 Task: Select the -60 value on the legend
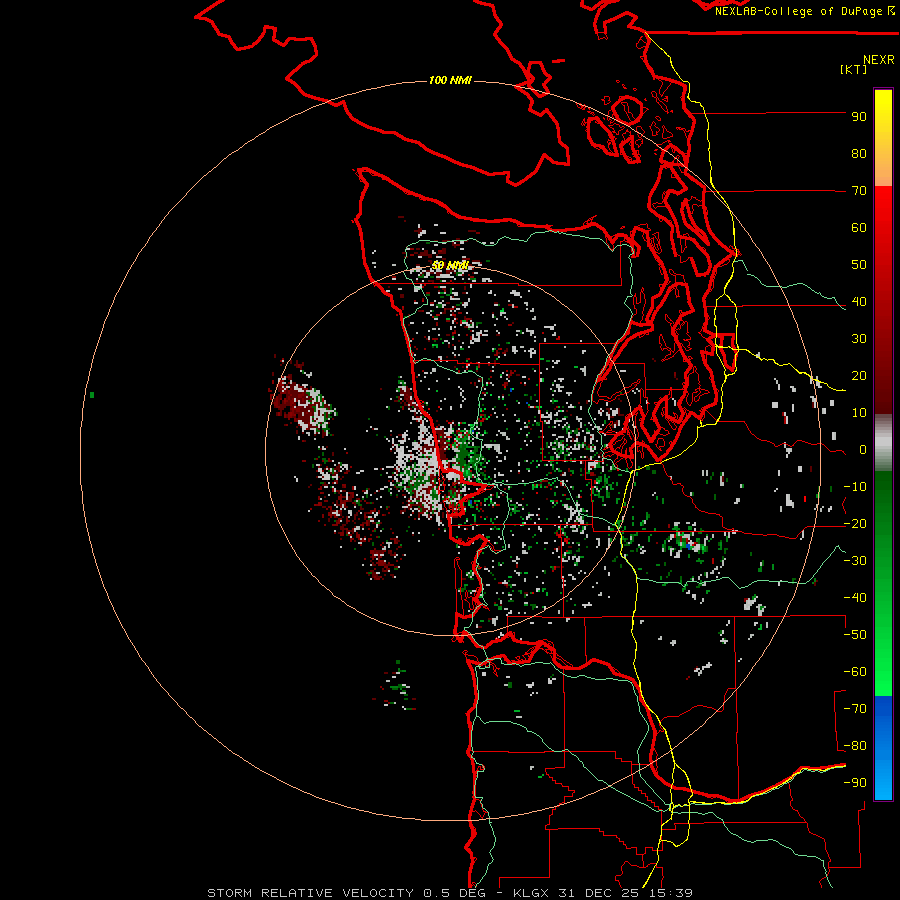(855, 672)
